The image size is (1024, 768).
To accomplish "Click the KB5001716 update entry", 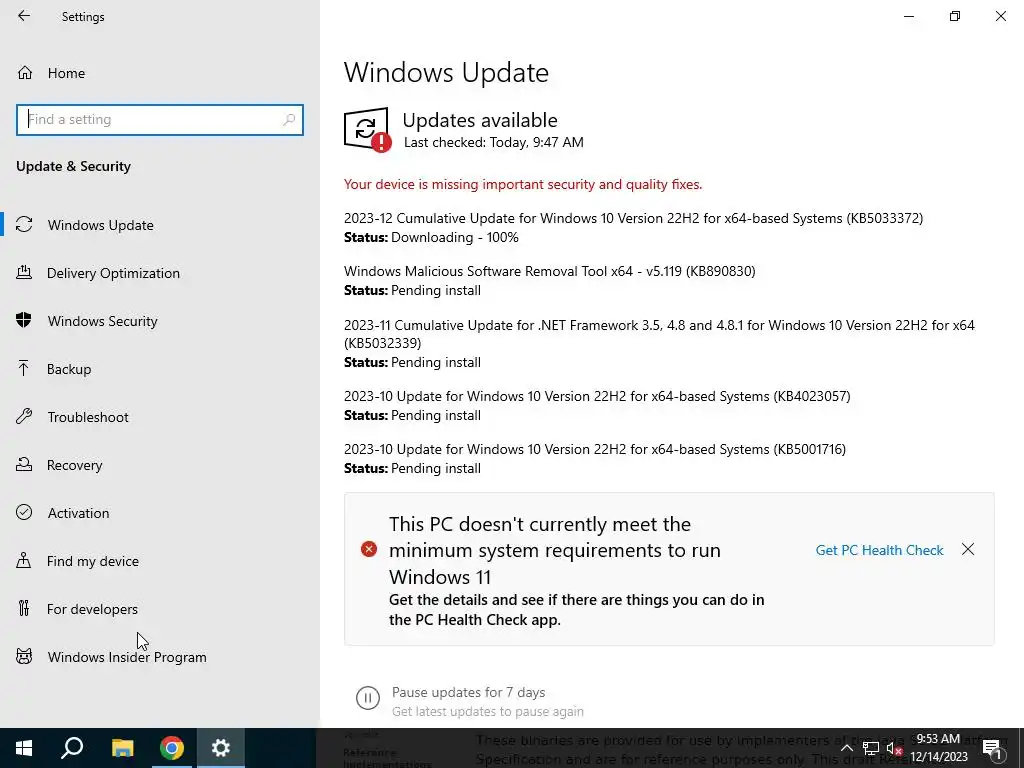I will click(594, 449).
